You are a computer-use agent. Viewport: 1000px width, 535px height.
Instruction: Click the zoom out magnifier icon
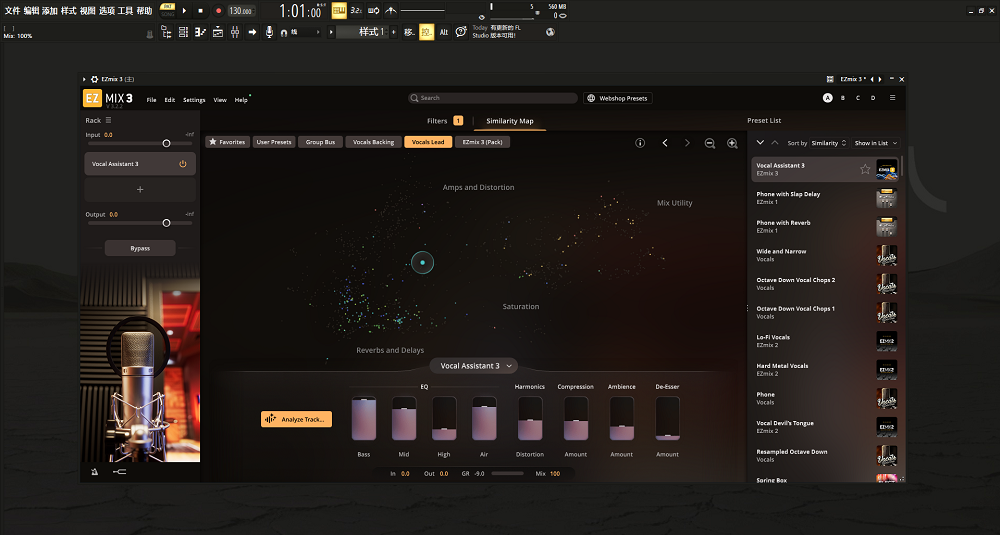(x=709, y=143)
